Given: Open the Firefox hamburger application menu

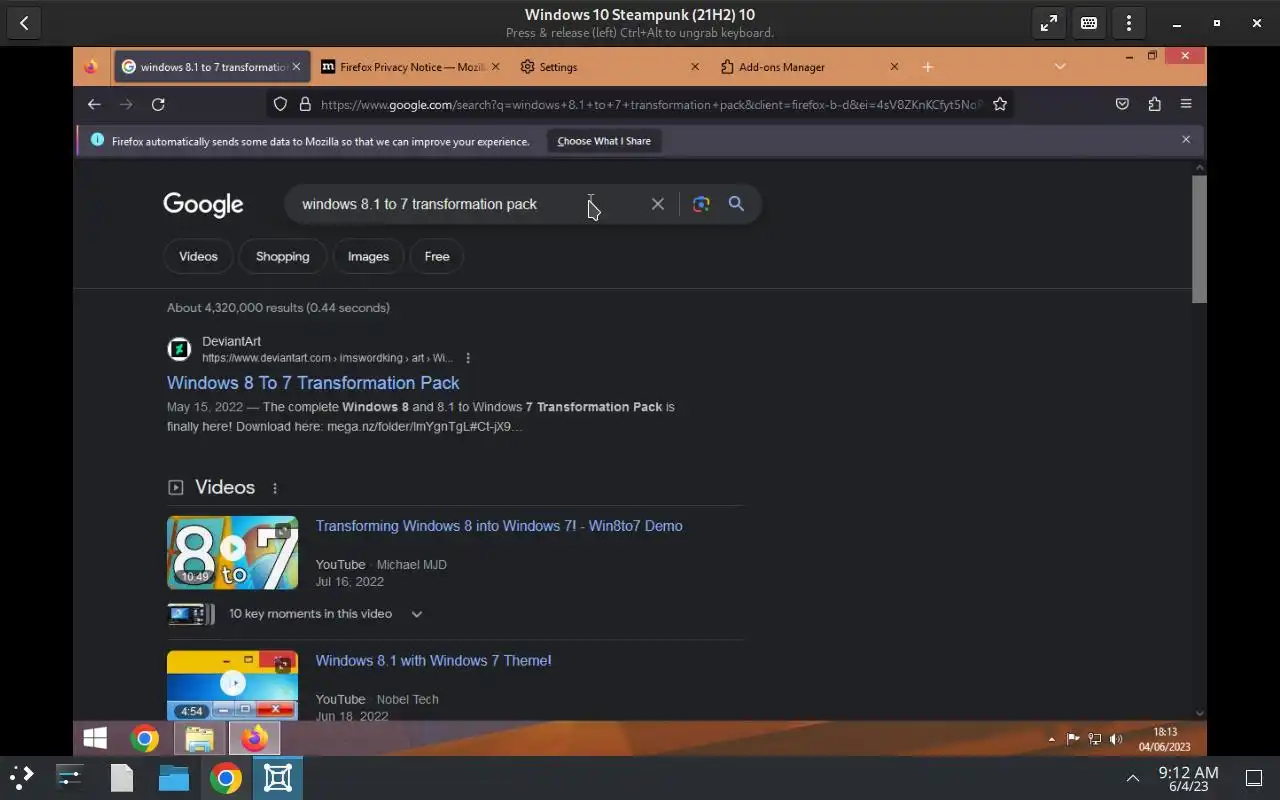Looking at the screenshot, I should 1186,104.
